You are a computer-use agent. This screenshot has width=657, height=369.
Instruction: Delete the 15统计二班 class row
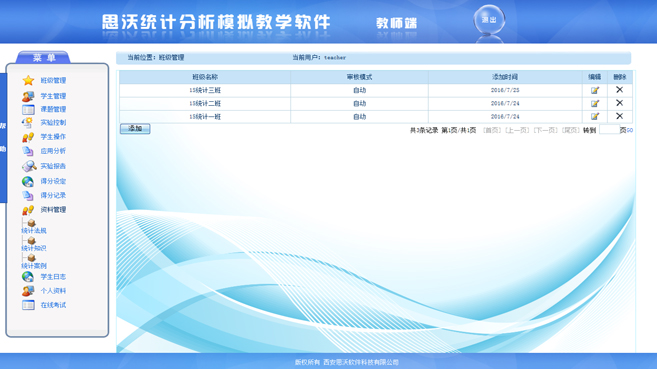(619, 103)
